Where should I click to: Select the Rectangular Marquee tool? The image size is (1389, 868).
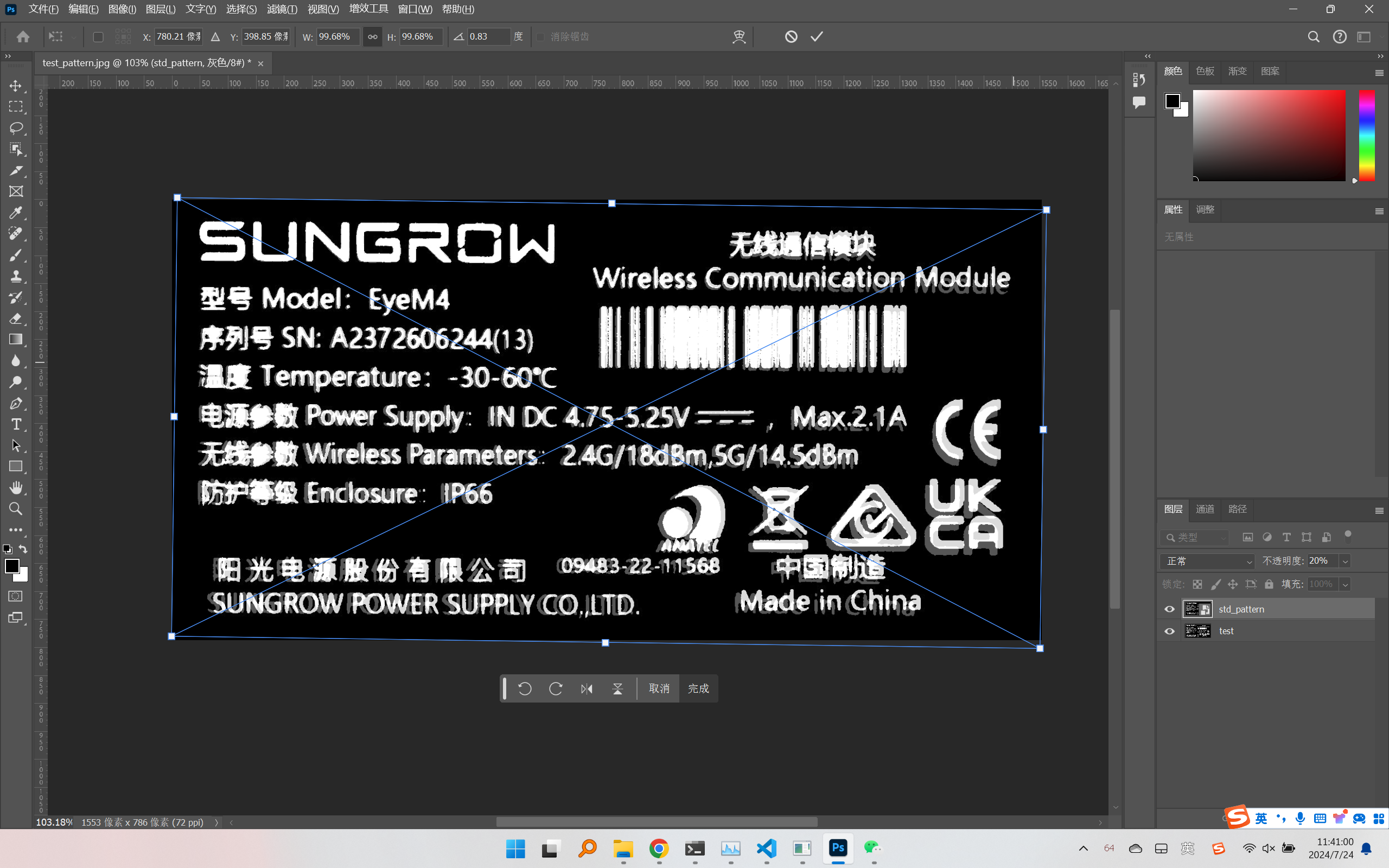click(16, 107)
